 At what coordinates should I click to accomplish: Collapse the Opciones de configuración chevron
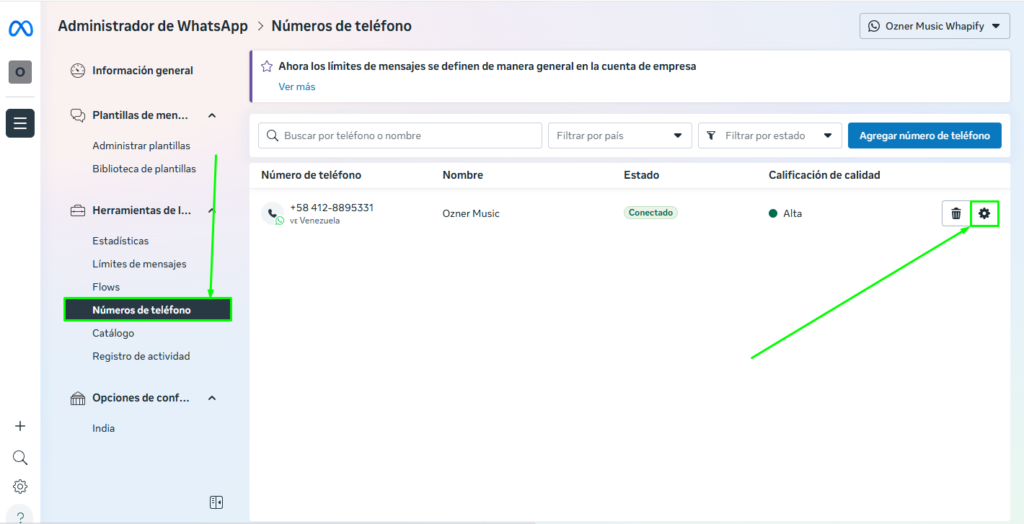pyautogui.click(x=212, y=398)
